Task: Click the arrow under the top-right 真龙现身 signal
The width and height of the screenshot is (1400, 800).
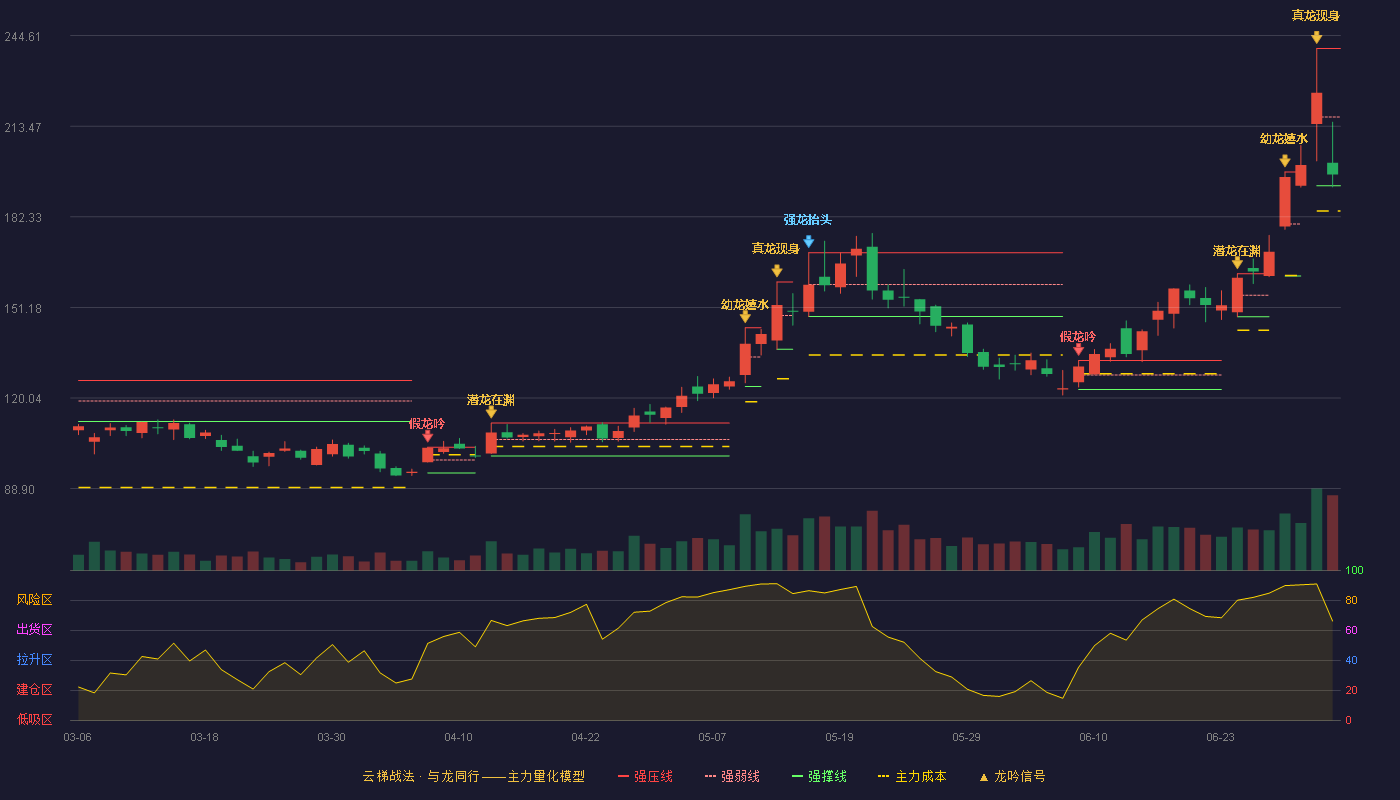Action: (1317, 37)
